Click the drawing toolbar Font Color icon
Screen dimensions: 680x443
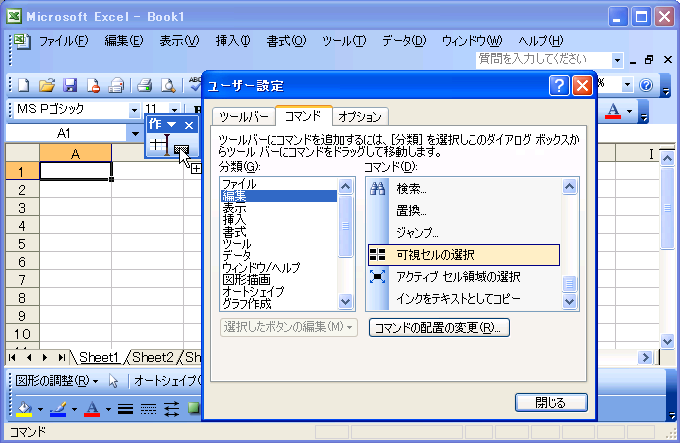coord(92,409)
